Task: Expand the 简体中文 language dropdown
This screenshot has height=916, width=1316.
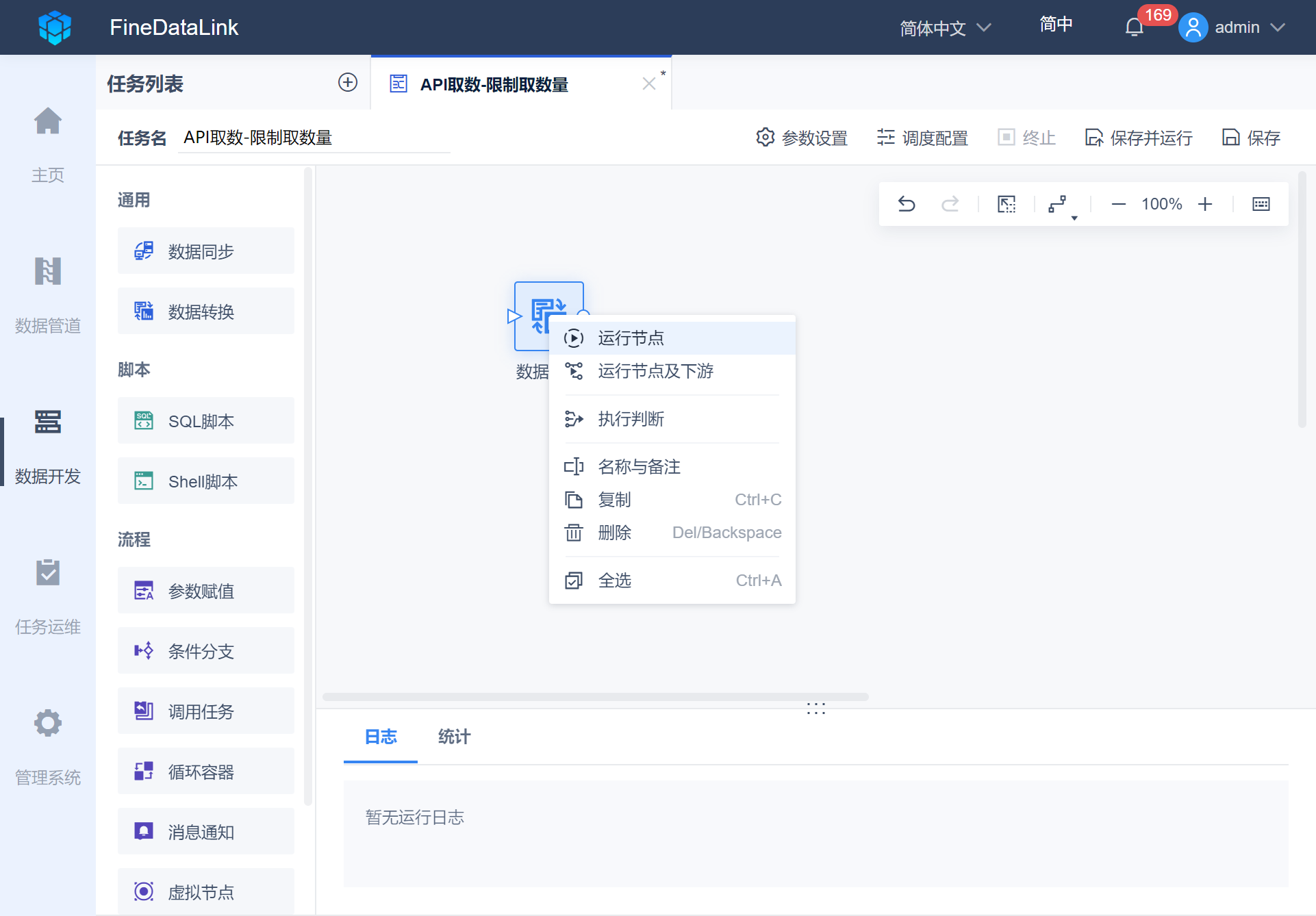Action: (x=945, y=28)
